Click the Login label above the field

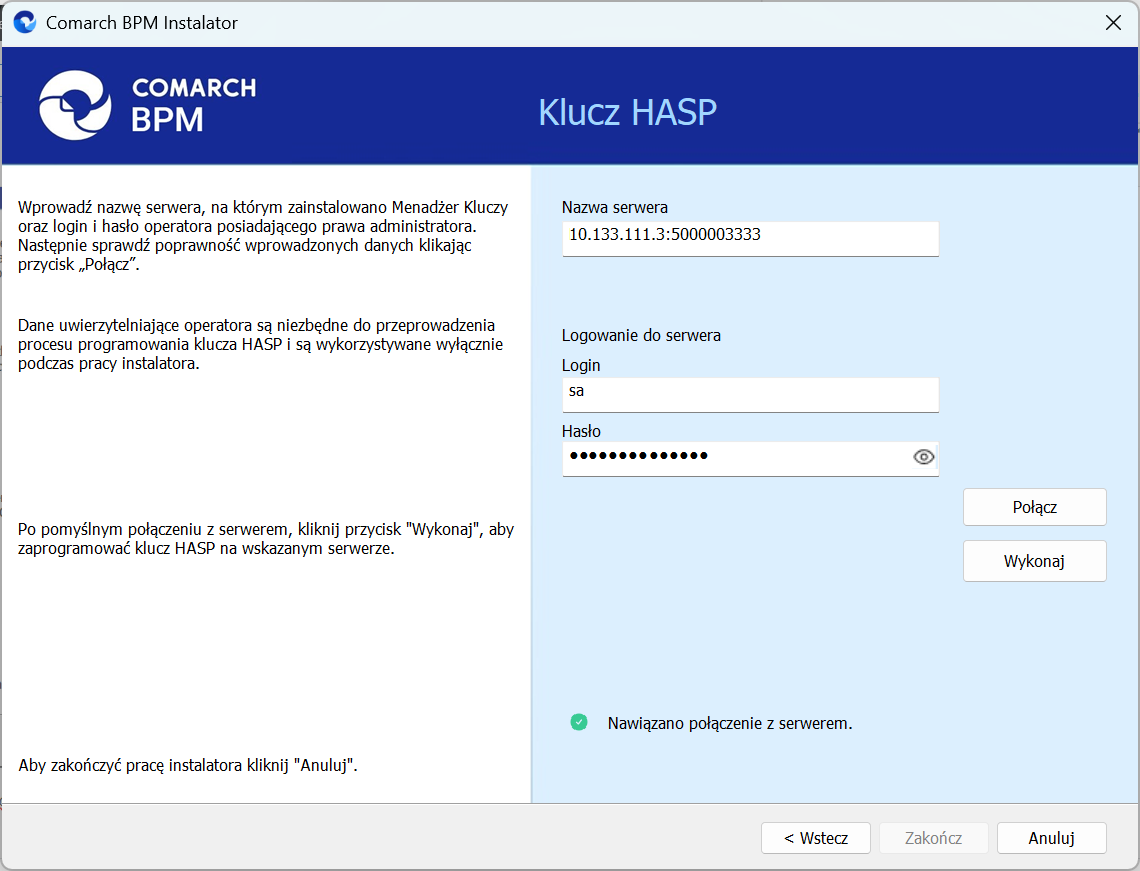581,365
